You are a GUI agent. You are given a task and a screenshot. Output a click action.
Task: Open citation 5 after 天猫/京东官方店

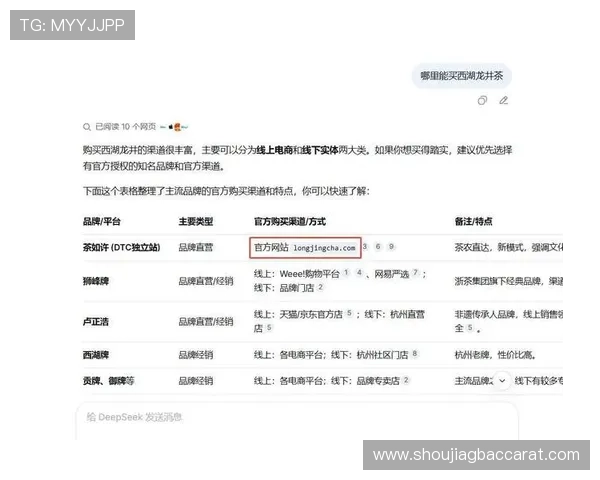(349, 313)
